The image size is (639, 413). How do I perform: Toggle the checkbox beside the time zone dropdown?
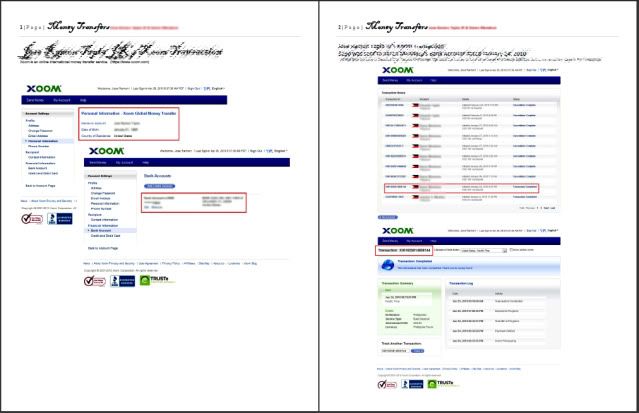click(510, 249)
